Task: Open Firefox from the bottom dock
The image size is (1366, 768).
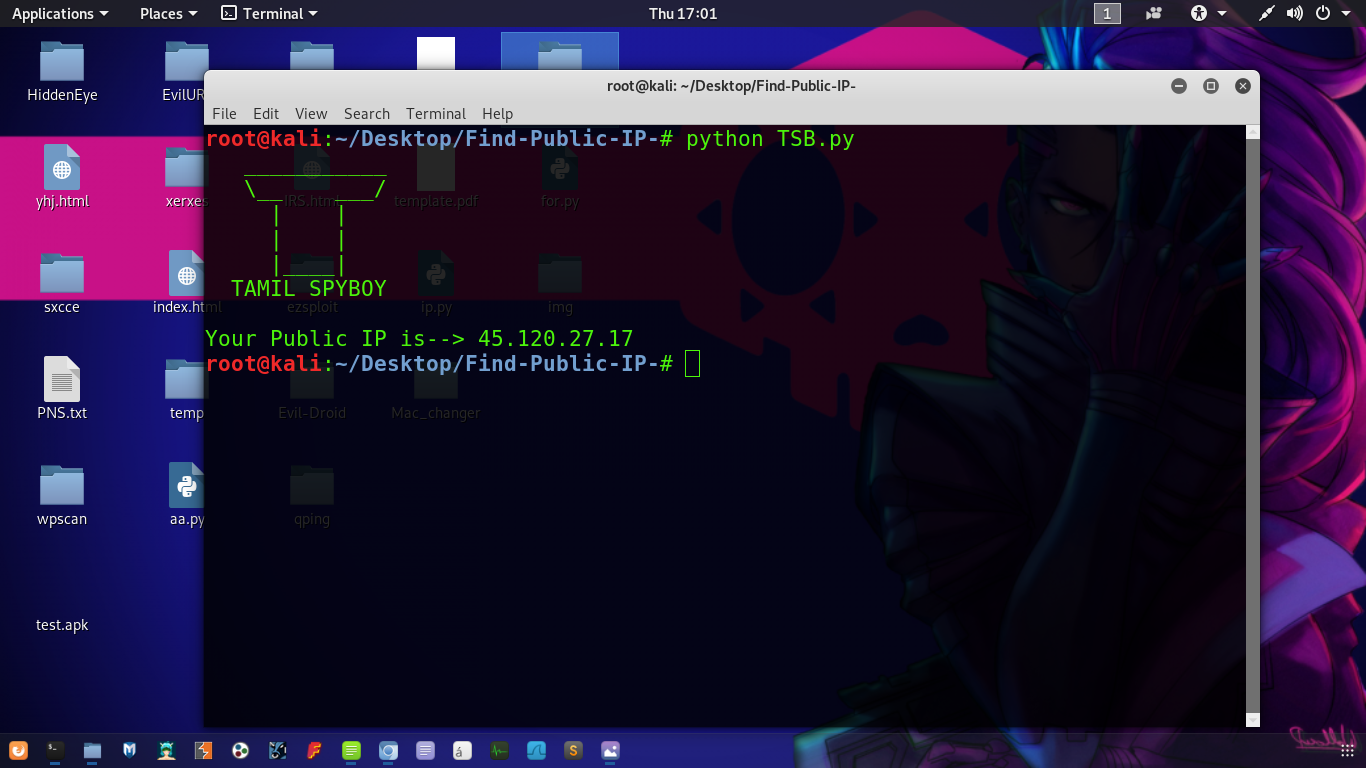Action: tap(18, 750)
